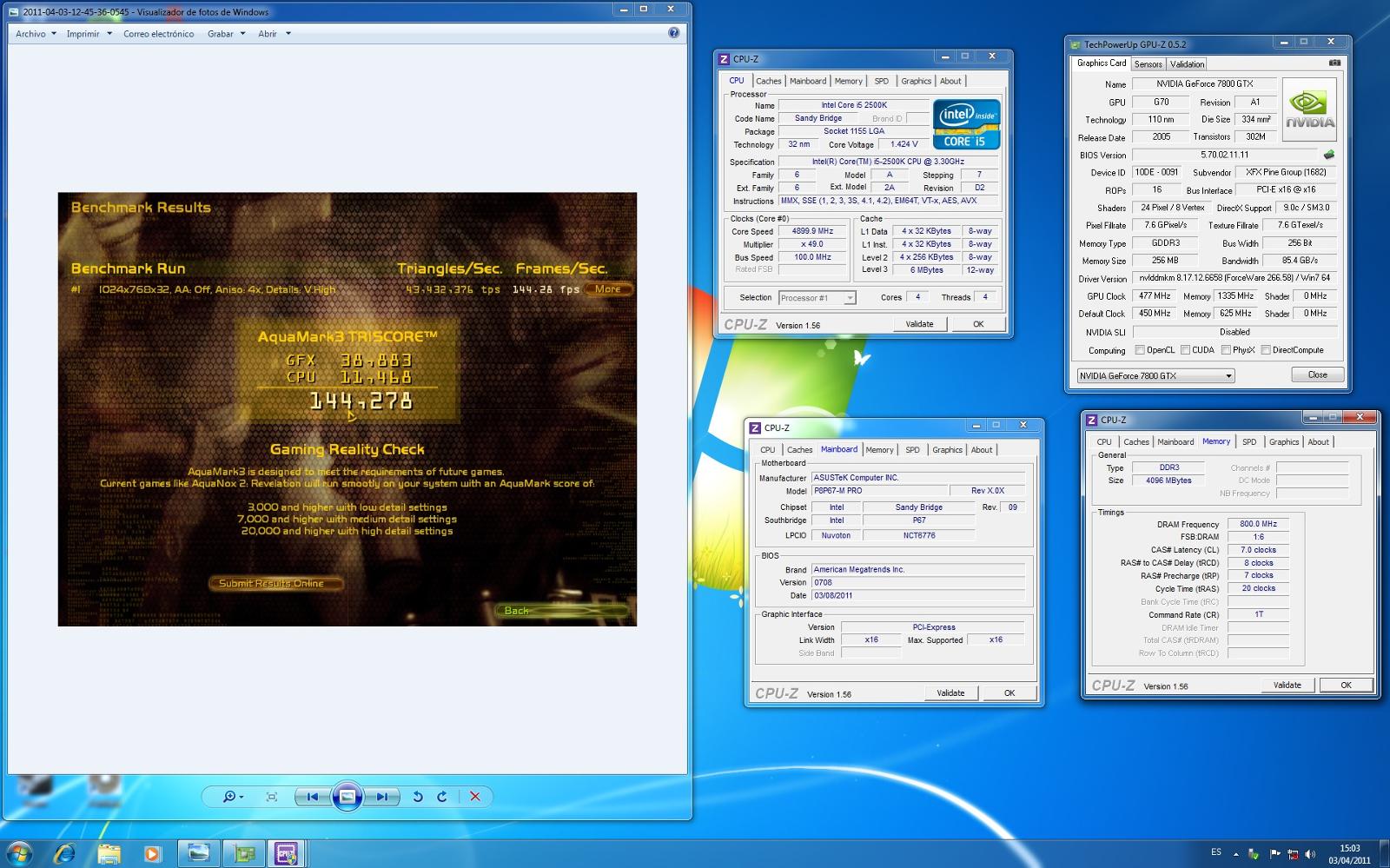The image size is (1390, 868).
Task: Rotate photo clockwise
Action: click(x=442, y=797)
